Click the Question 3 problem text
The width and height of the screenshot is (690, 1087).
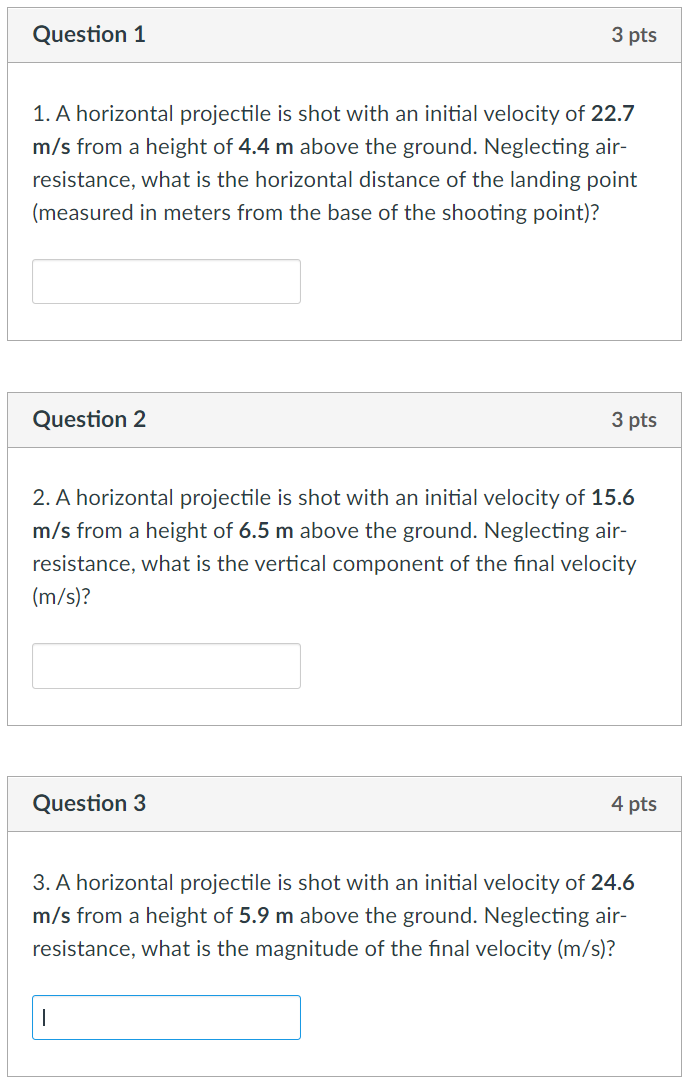coord(335,915)
